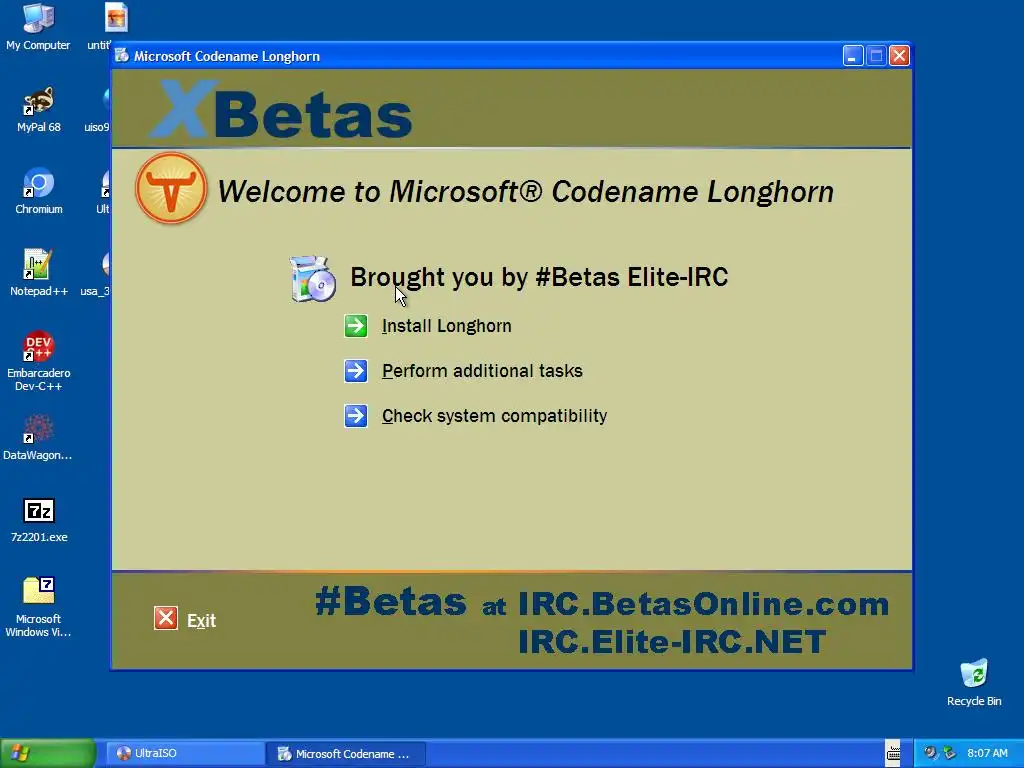The width and height of the screenshot is (1024, 768).
Task: Click the Install Longhorn link
Action: click(447, 326)
